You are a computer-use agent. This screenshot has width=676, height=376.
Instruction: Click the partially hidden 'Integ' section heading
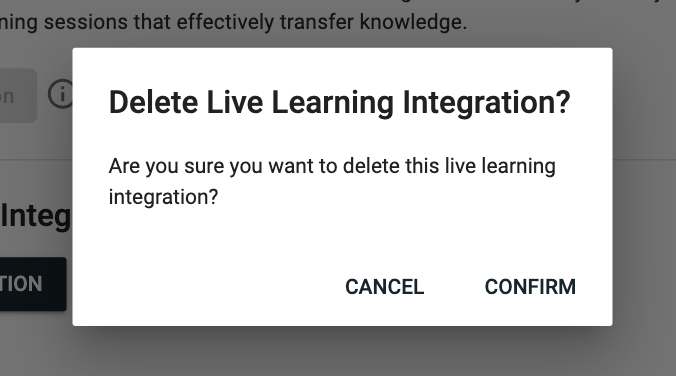tap(35, 216)
